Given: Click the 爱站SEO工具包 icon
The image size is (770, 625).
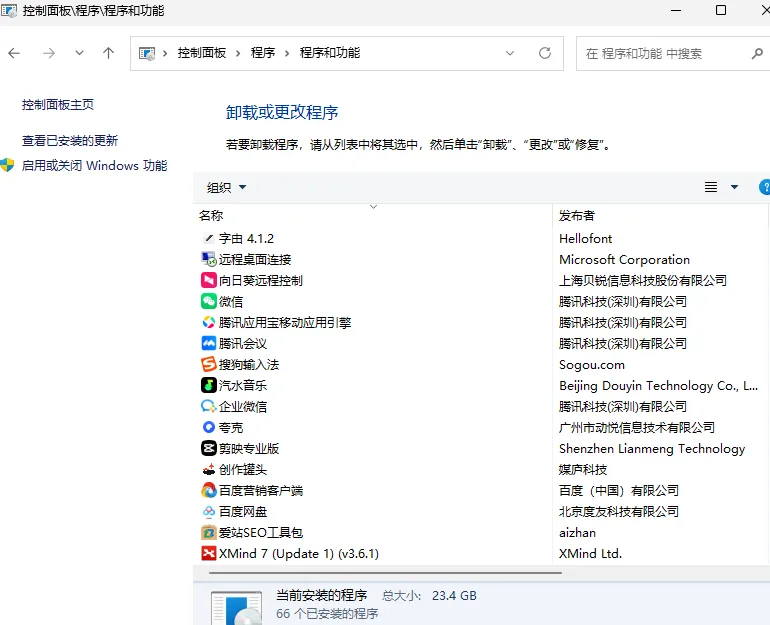Looking at the screenshot, I should click(209, 532).
